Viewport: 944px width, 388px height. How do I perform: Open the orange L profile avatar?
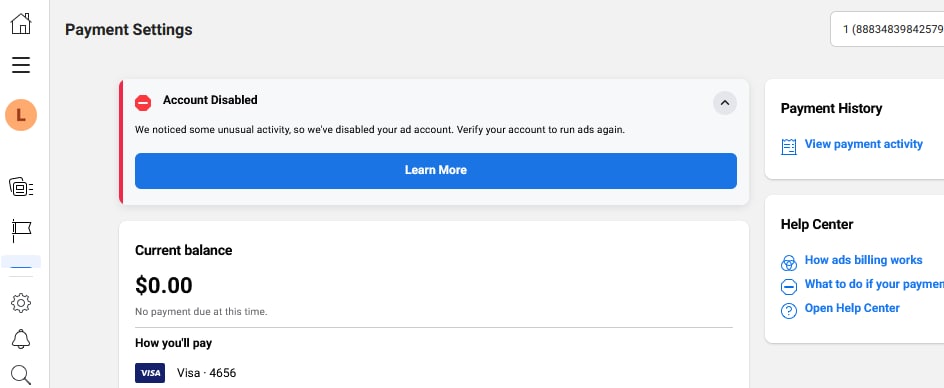coord(21,115)
